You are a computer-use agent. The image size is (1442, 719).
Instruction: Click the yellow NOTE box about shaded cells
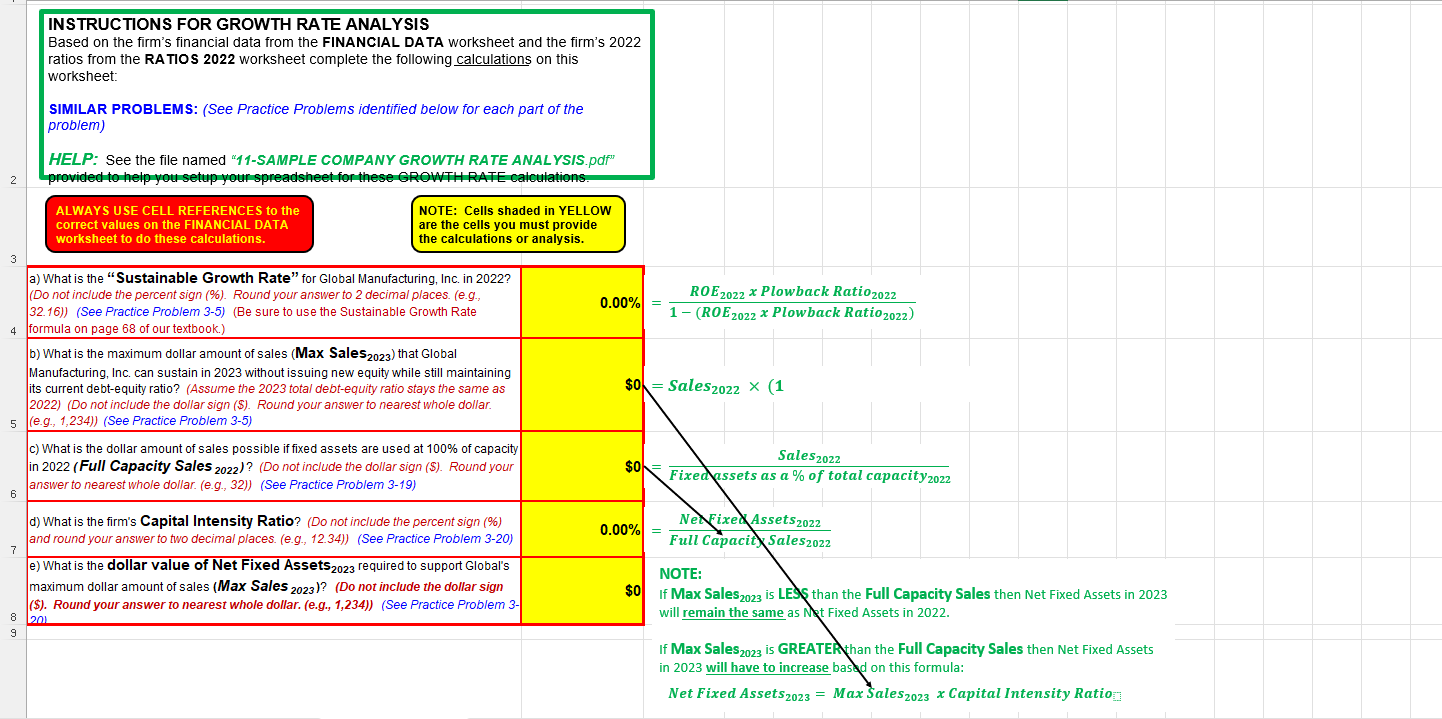pos(518,223)
